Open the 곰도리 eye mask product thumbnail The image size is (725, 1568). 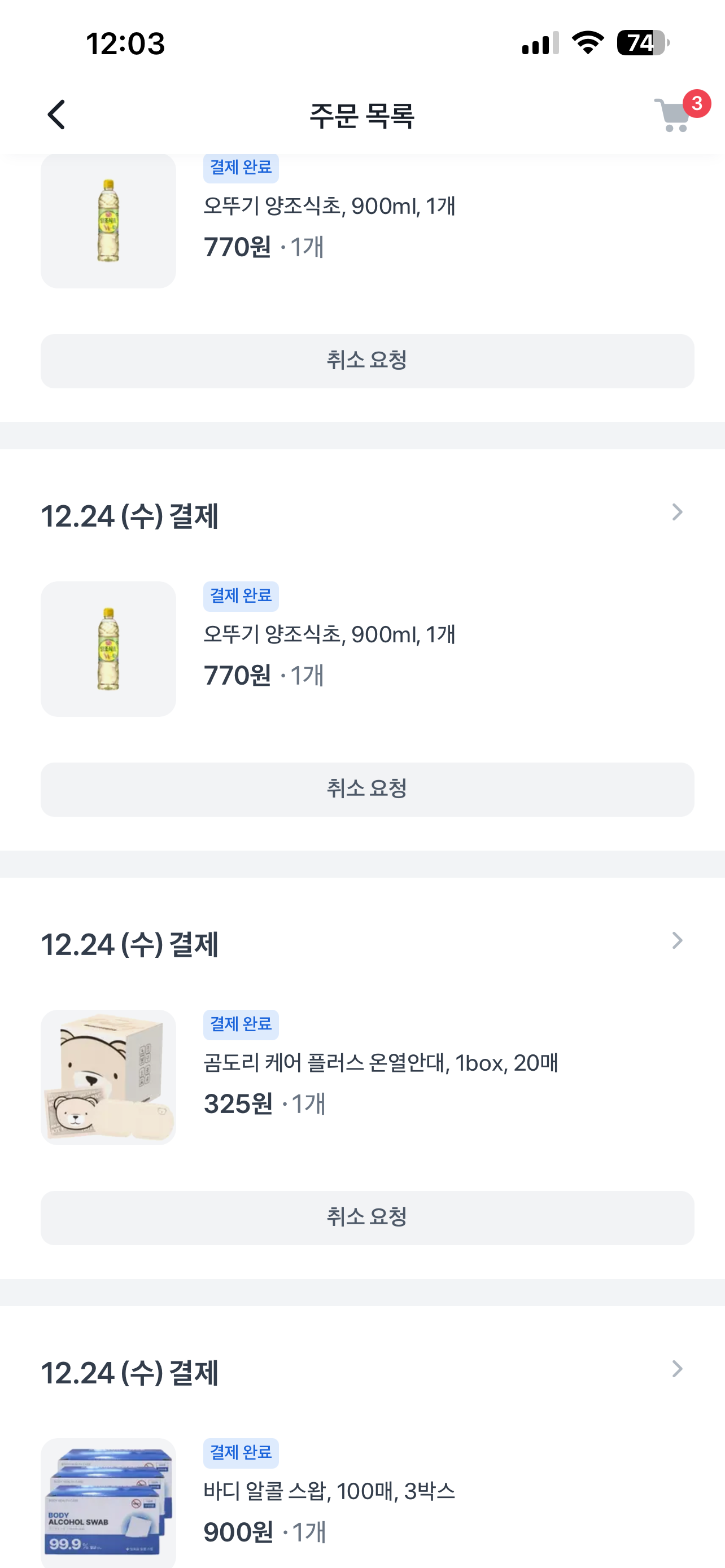tap(108, 1077)
